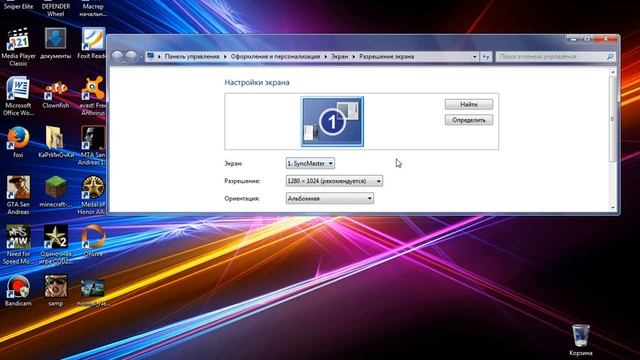Click the Найти button
The height and width of the screenshot is (360, 640).
click(x=469, y=104)
